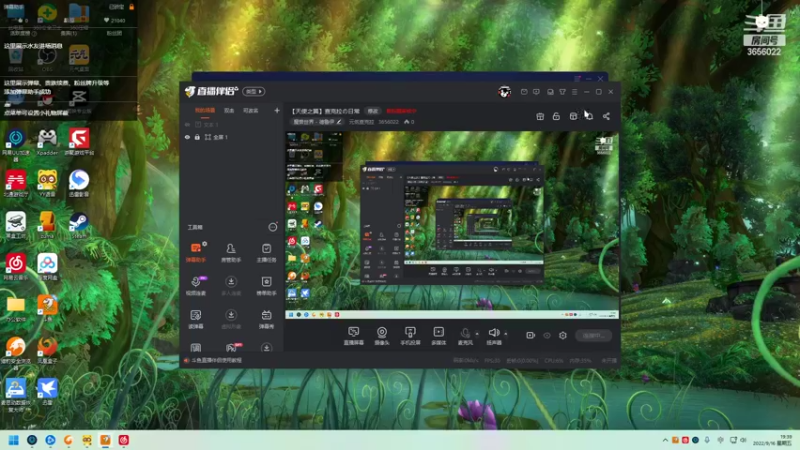Screen dimensions: 800x450
Task: Add 直播屏幕 screen capture source
Action: click(x=354, y=336)
